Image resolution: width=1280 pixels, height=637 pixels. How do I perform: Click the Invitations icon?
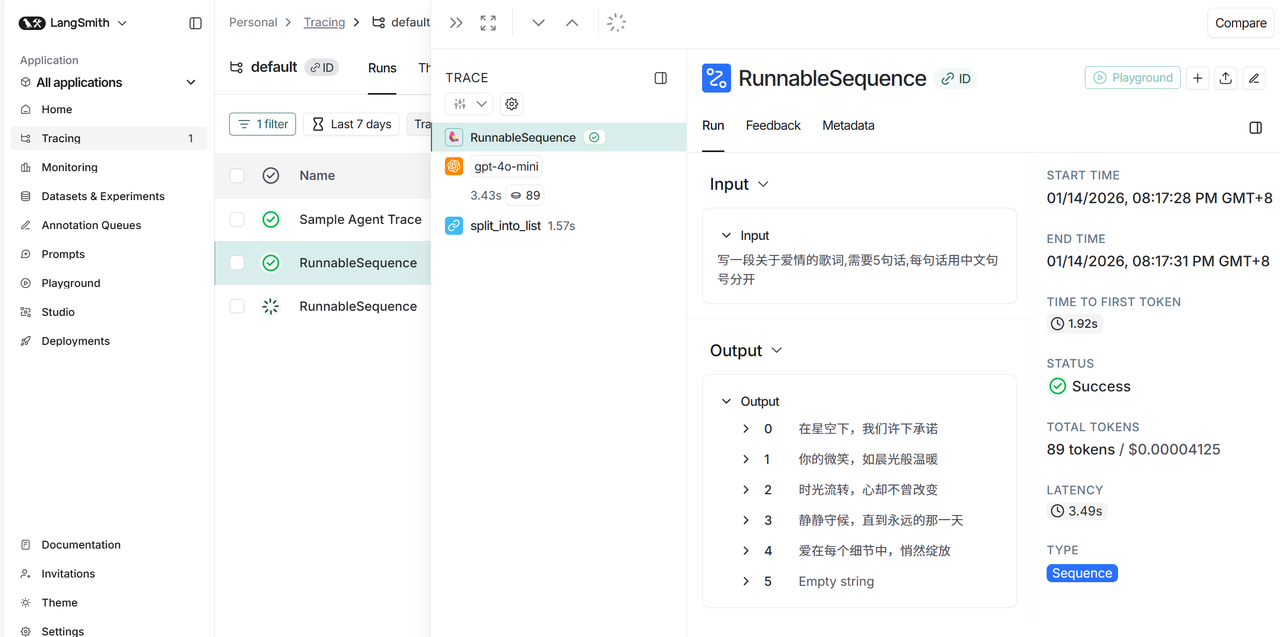26,574
